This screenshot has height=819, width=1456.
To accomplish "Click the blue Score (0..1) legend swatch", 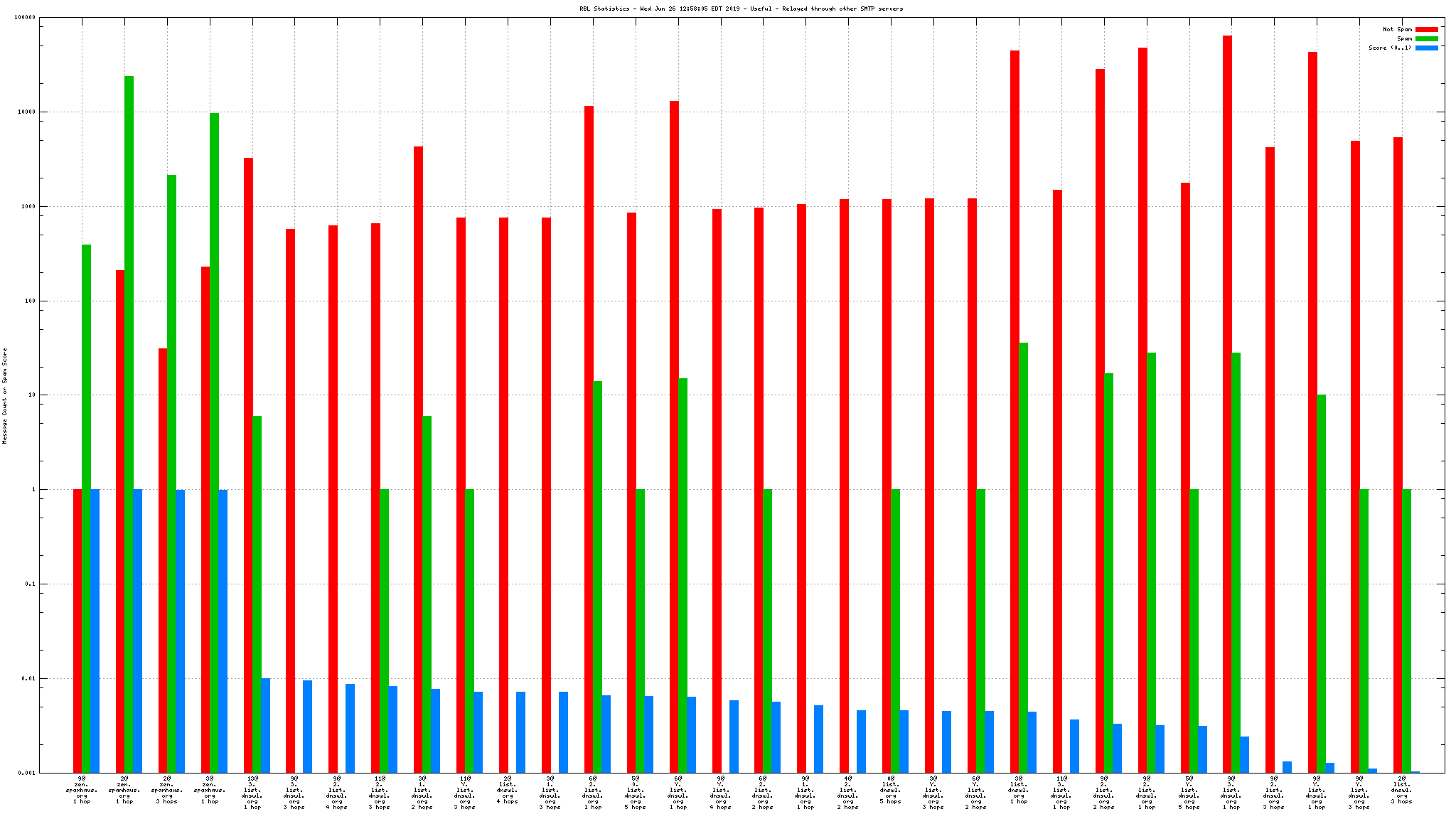I will pyautogui.click(x=1426, y=48).
